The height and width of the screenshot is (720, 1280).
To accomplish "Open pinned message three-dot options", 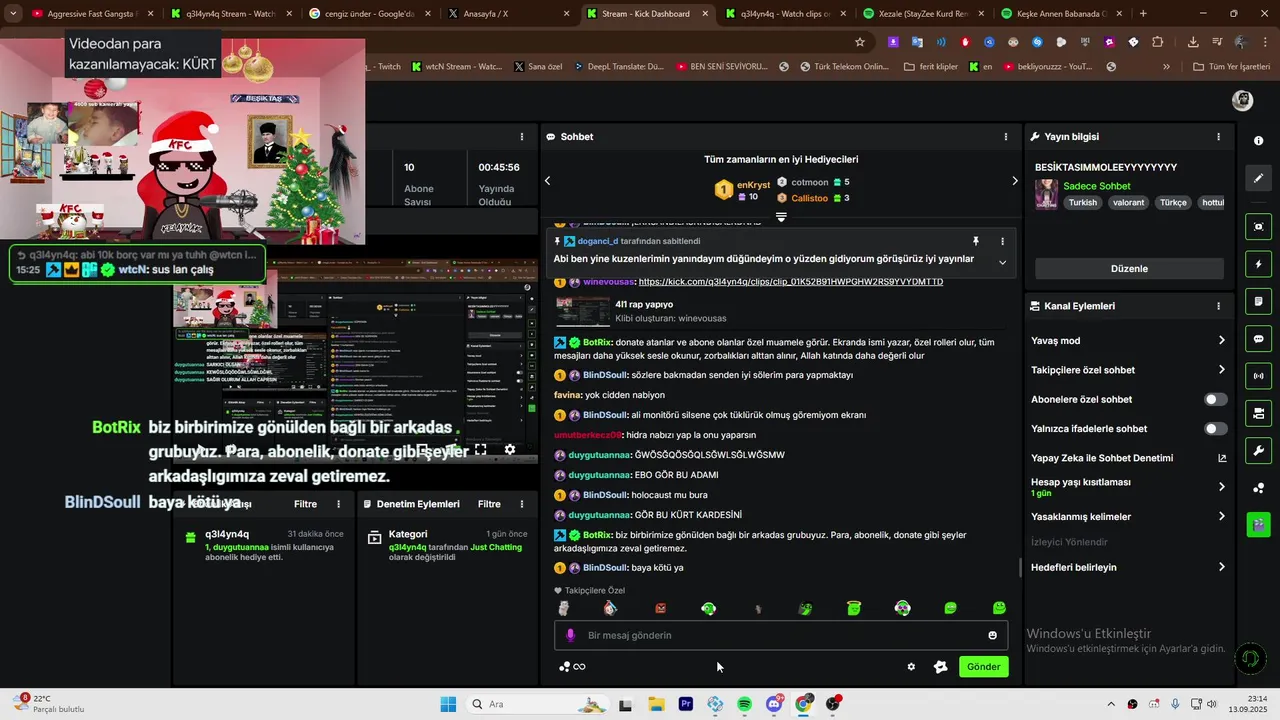I will click(1002, 241).
